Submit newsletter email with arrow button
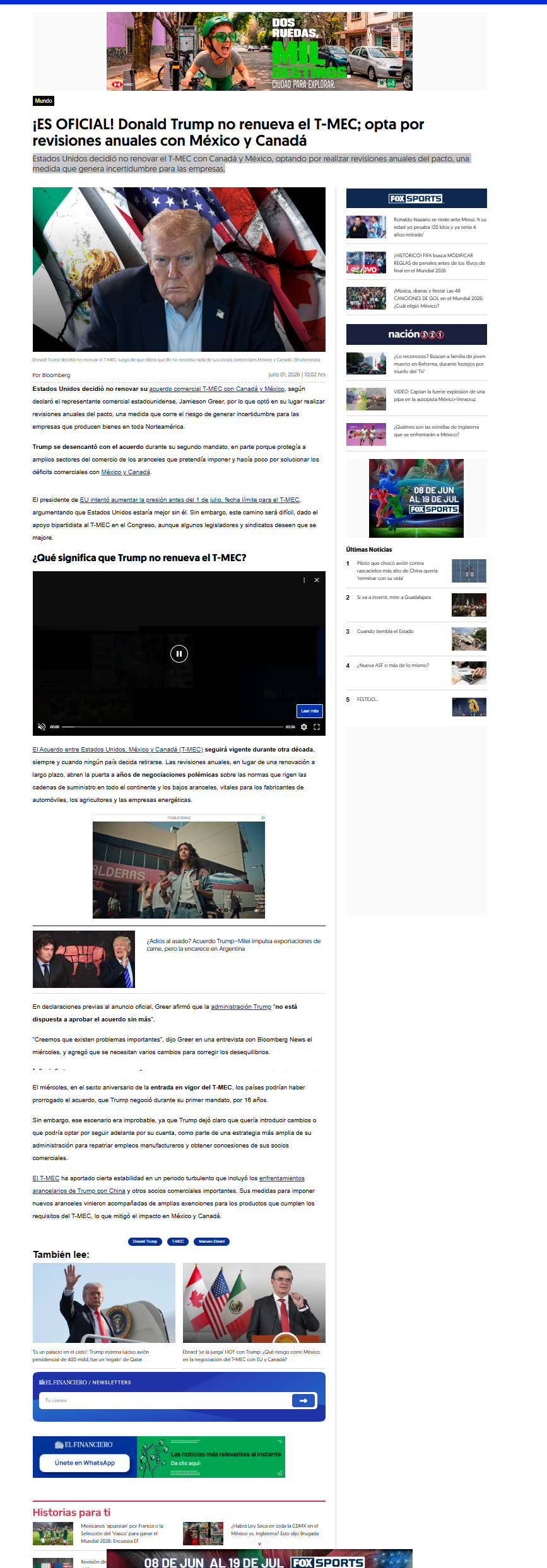Viewport: 547px width, 1568px height. 303,1400
